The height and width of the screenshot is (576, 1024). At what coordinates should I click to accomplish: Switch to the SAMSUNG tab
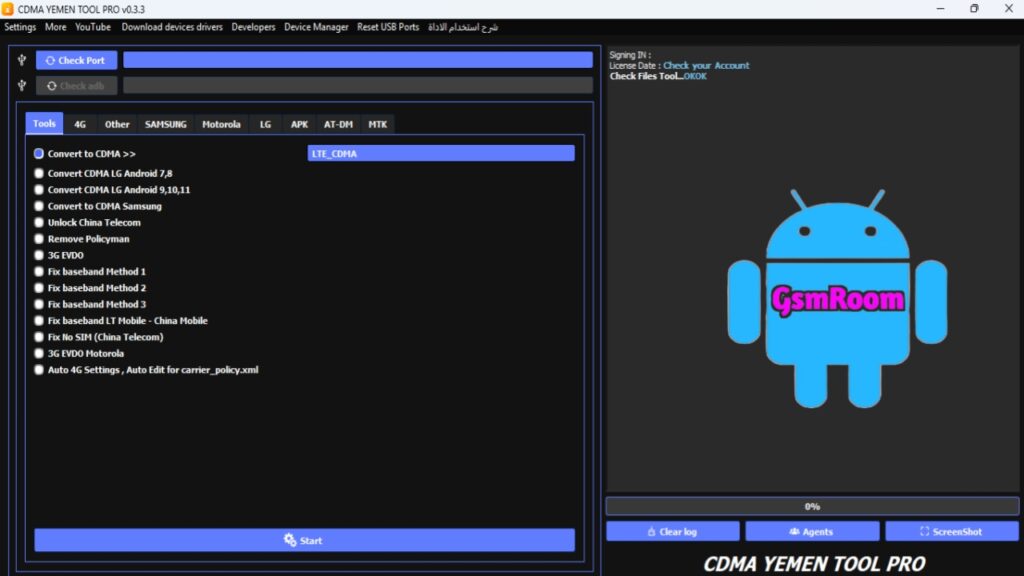coord(165,124)
